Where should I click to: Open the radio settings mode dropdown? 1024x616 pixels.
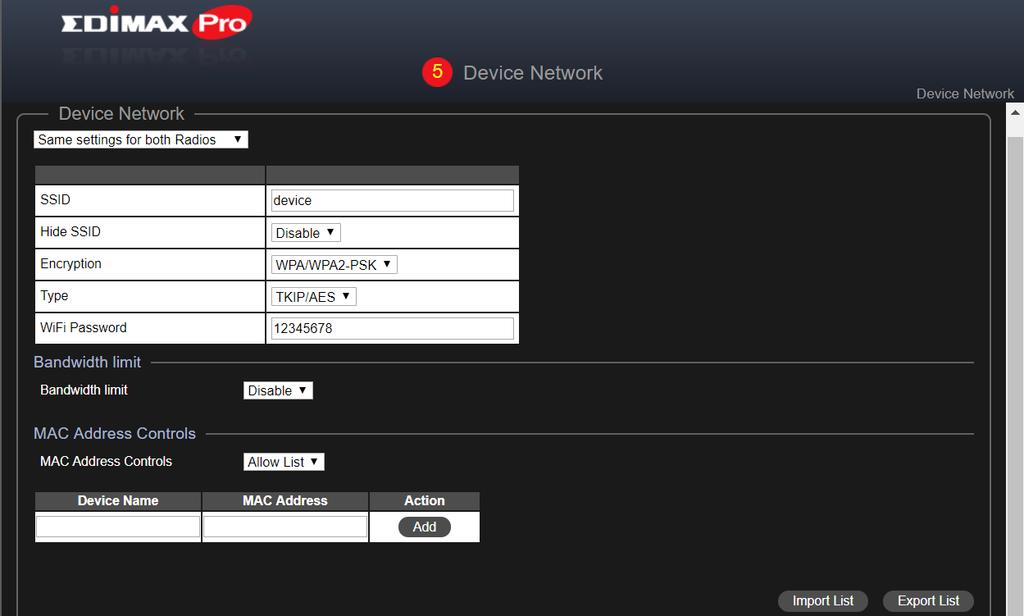(140, 140)
